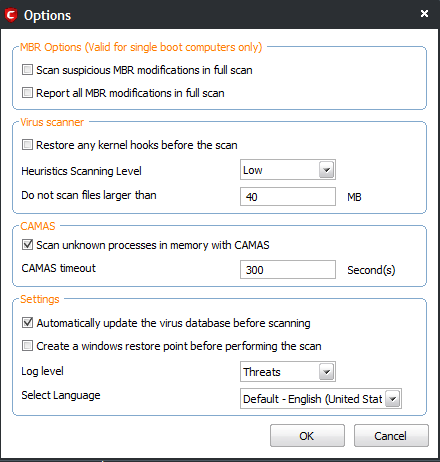This screenshot has height=462, width=440.
Task: Expand the Log level dropdown
Action: 288,372
